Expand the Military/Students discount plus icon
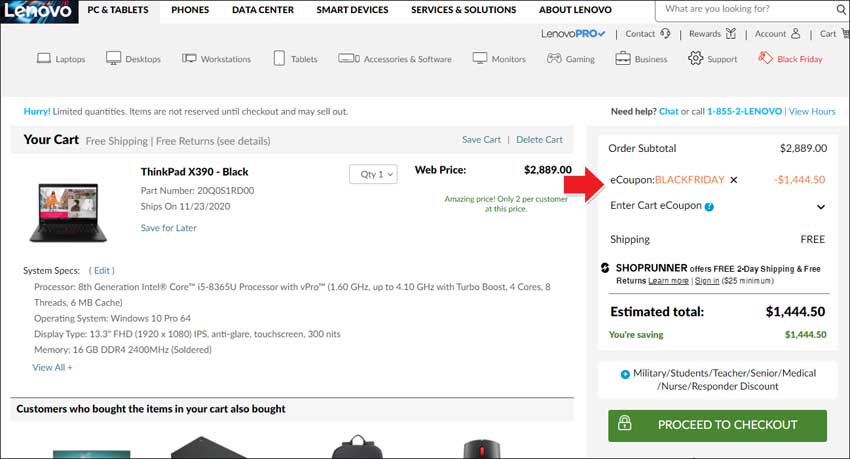Image resolution: width=850 pixels, height=459 pixels. (625, 374)
